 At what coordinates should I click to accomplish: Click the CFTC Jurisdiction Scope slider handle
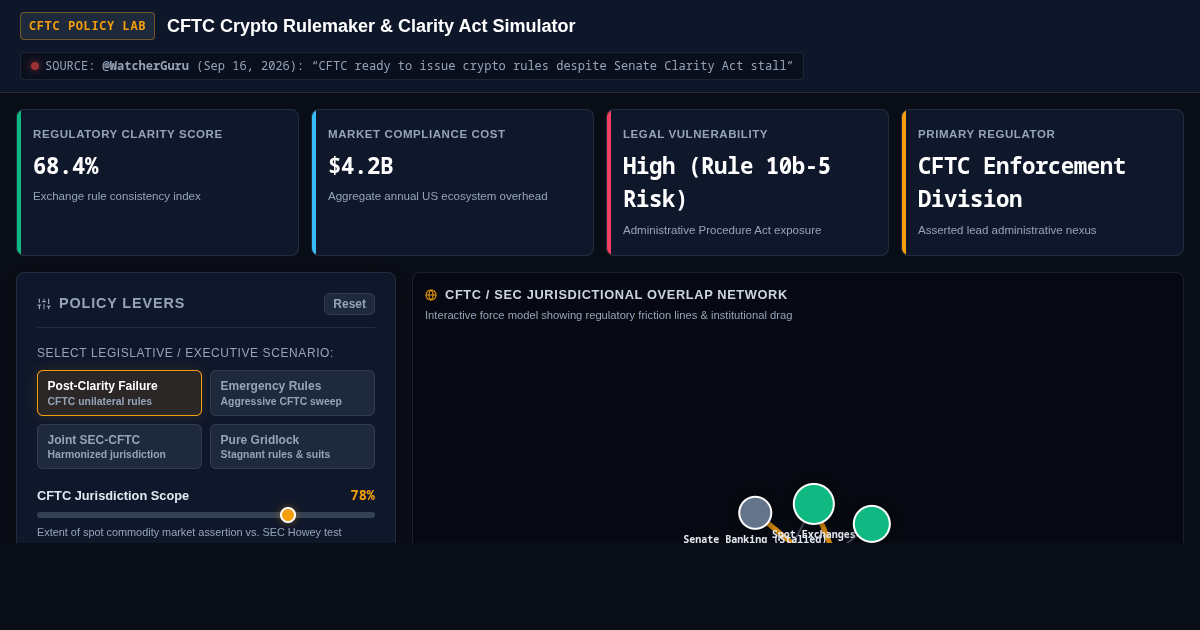click(x=288, y=515)
